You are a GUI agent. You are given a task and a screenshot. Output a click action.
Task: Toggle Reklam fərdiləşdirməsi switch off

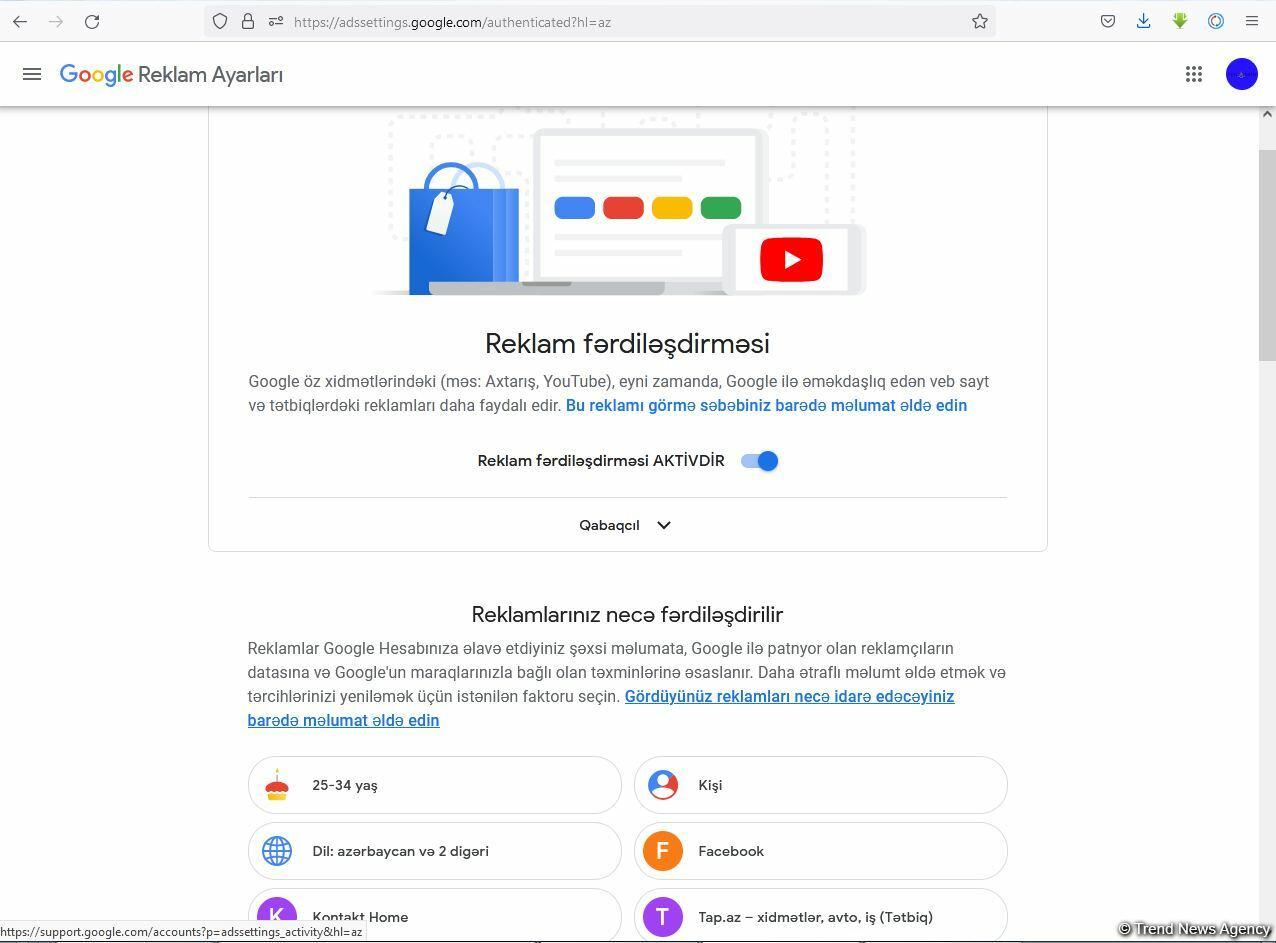760,461
